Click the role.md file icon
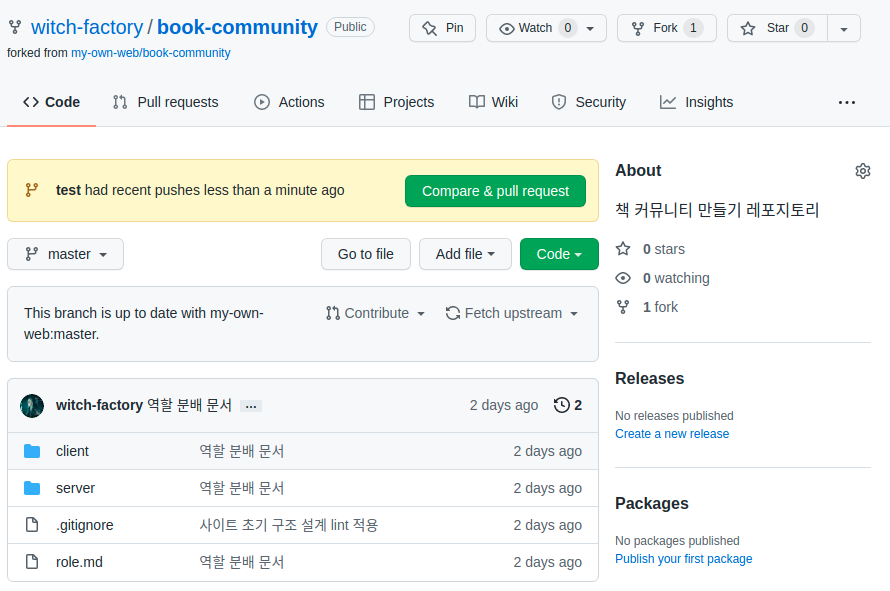This screenshot has width=890, height=591. click(x=32, y=562)
